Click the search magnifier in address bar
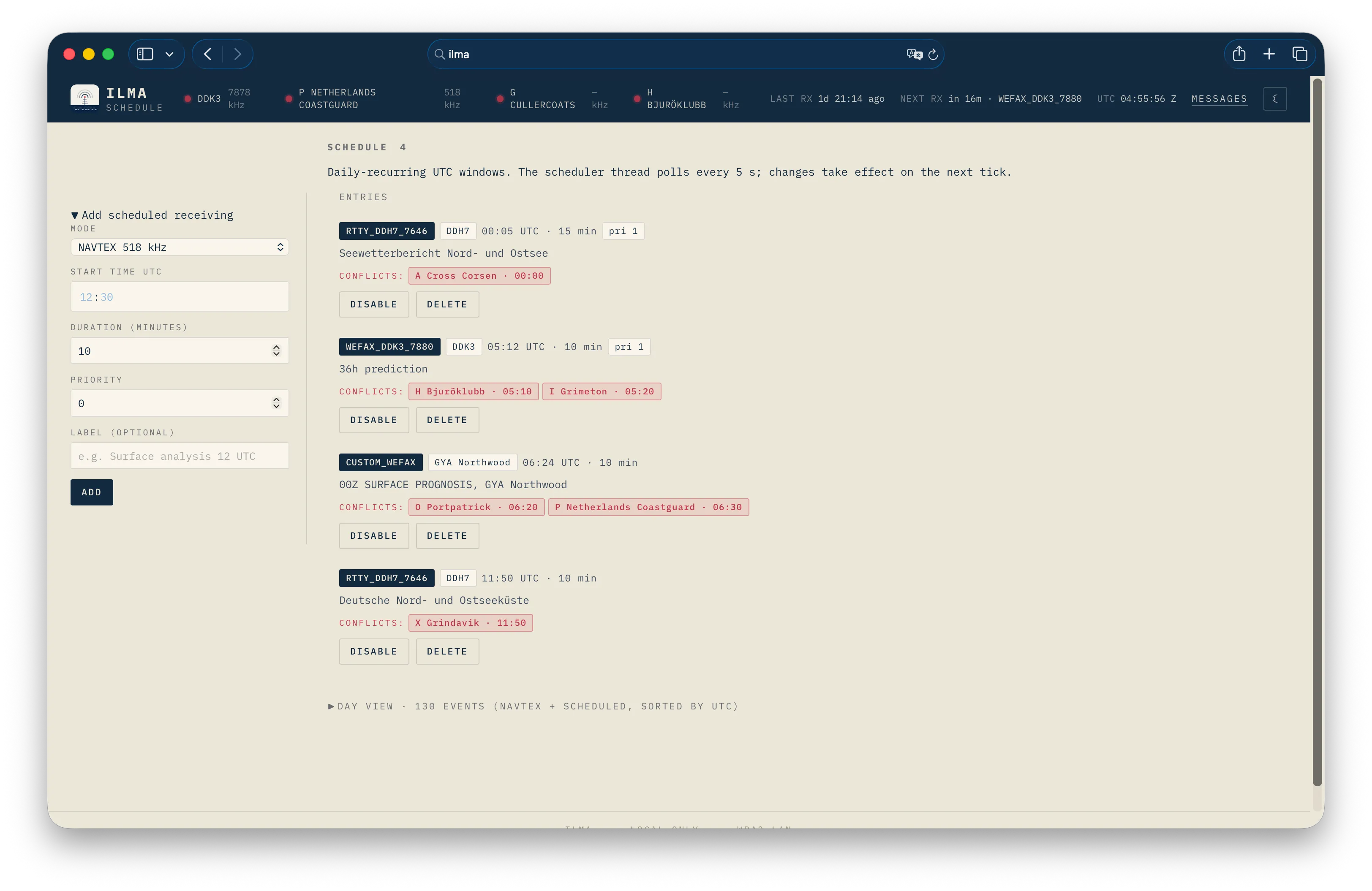The width and height of the screenshot is (1372, 891). (x=439, y=54)
